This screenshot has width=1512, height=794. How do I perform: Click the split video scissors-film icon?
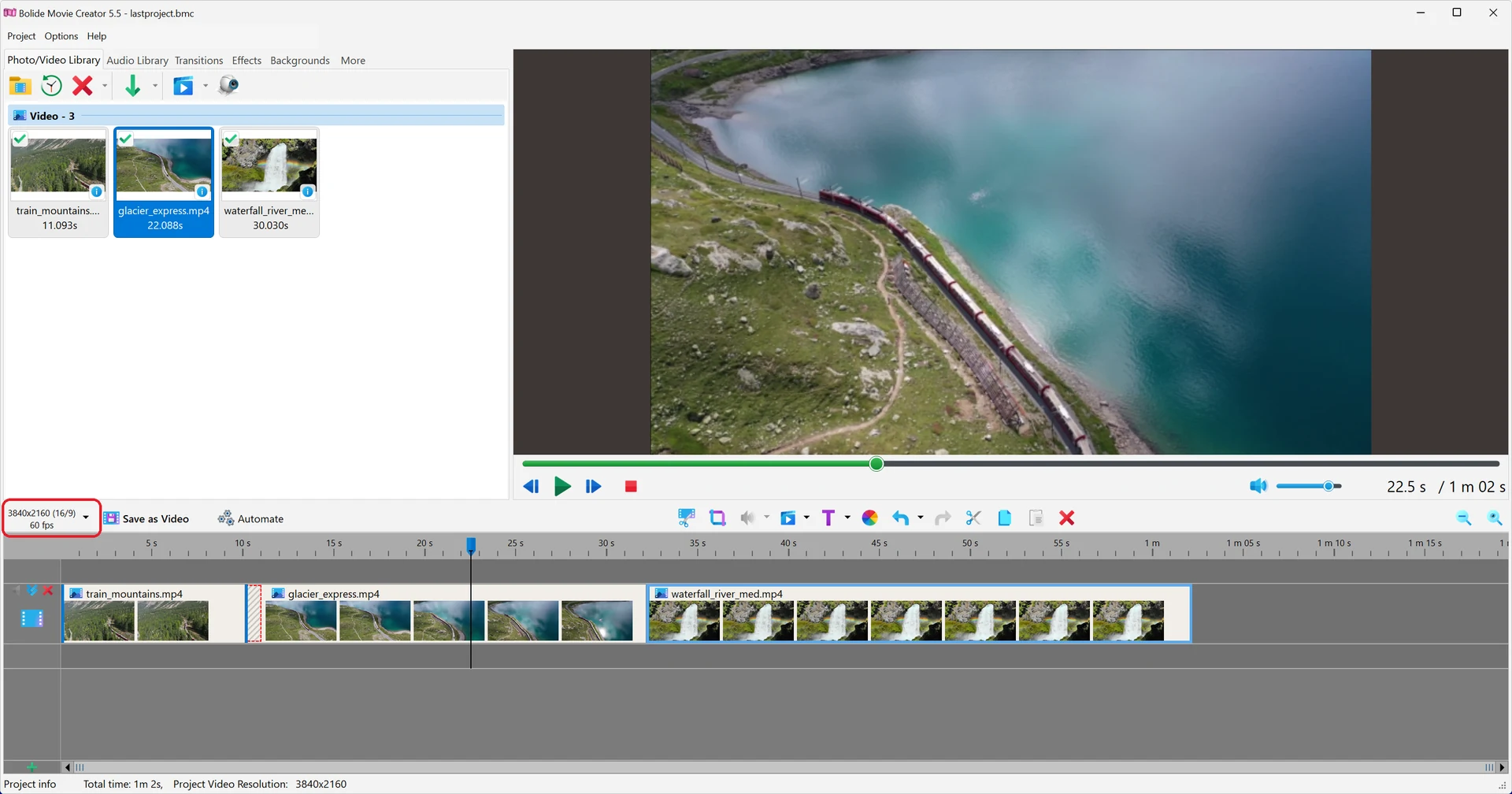coord(686,518)
